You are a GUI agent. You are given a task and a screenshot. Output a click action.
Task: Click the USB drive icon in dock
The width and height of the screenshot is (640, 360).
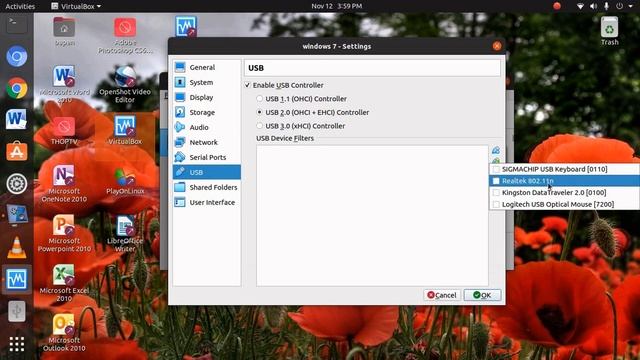pos(17,311)
